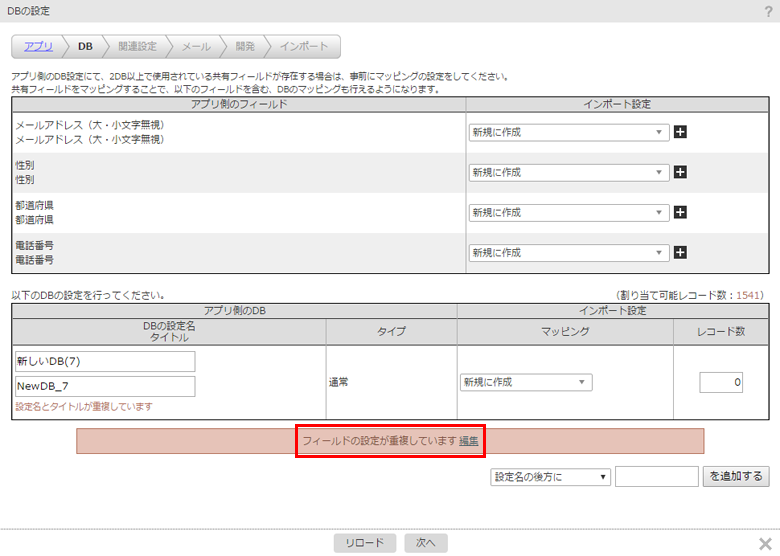Close the dialog with the X icon
780x556 pixels.
(x=765, y=543)
